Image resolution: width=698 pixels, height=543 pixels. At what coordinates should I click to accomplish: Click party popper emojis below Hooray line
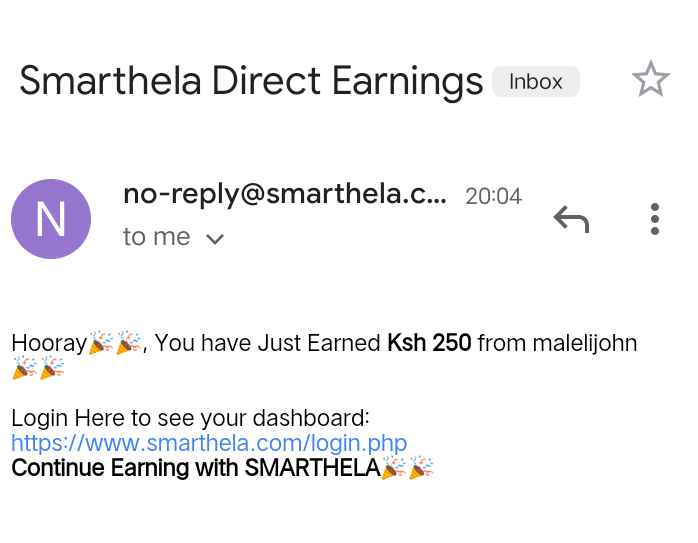click(38, 369)
